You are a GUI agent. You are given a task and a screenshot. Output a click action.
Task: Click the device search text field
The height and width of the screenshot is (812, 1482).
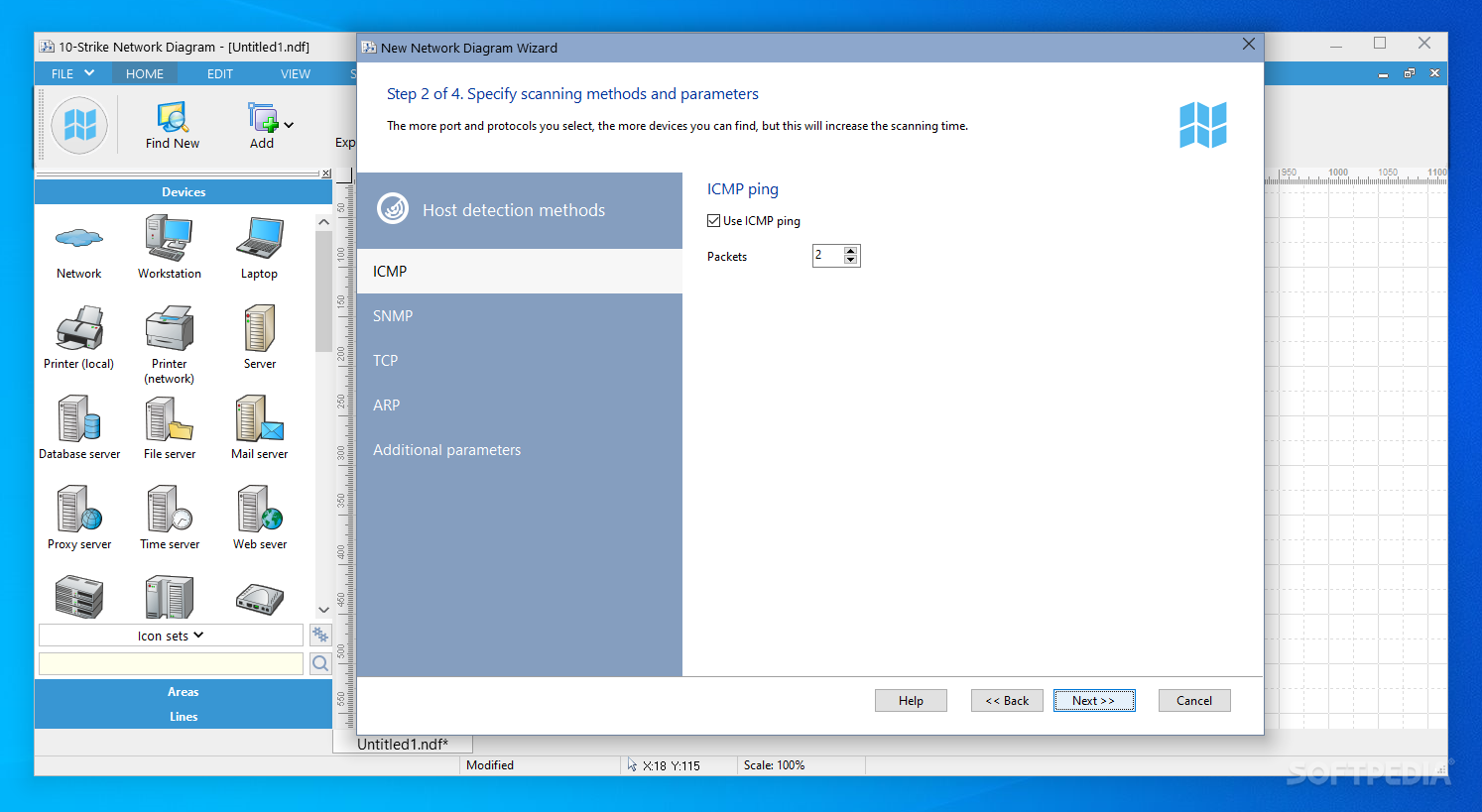pos(171,663)
